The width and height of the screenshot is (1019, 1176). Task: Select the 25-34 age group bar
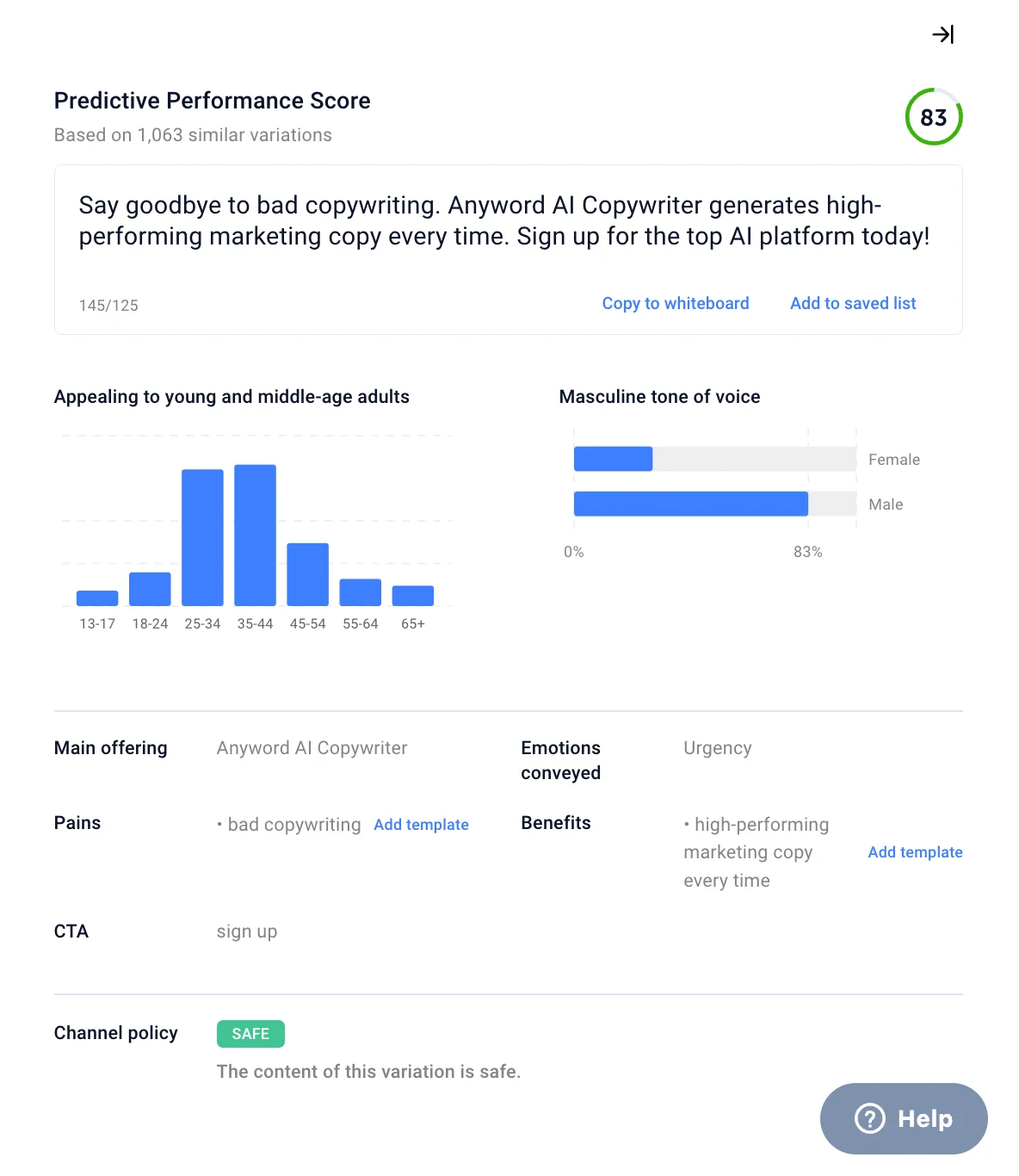click(x=202, y=536)
